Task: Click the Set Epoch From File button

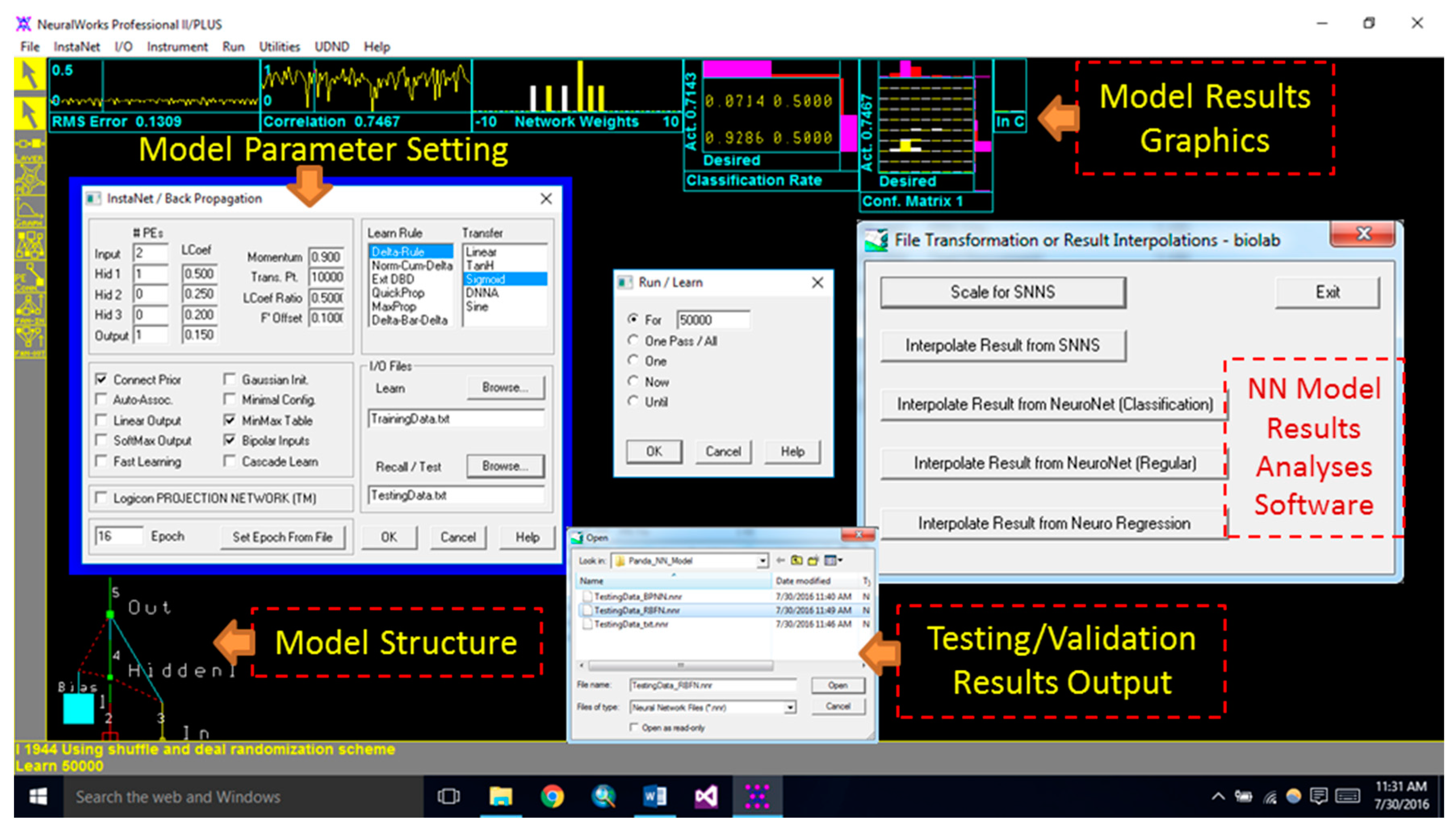Action: click(x=283, y=537)
